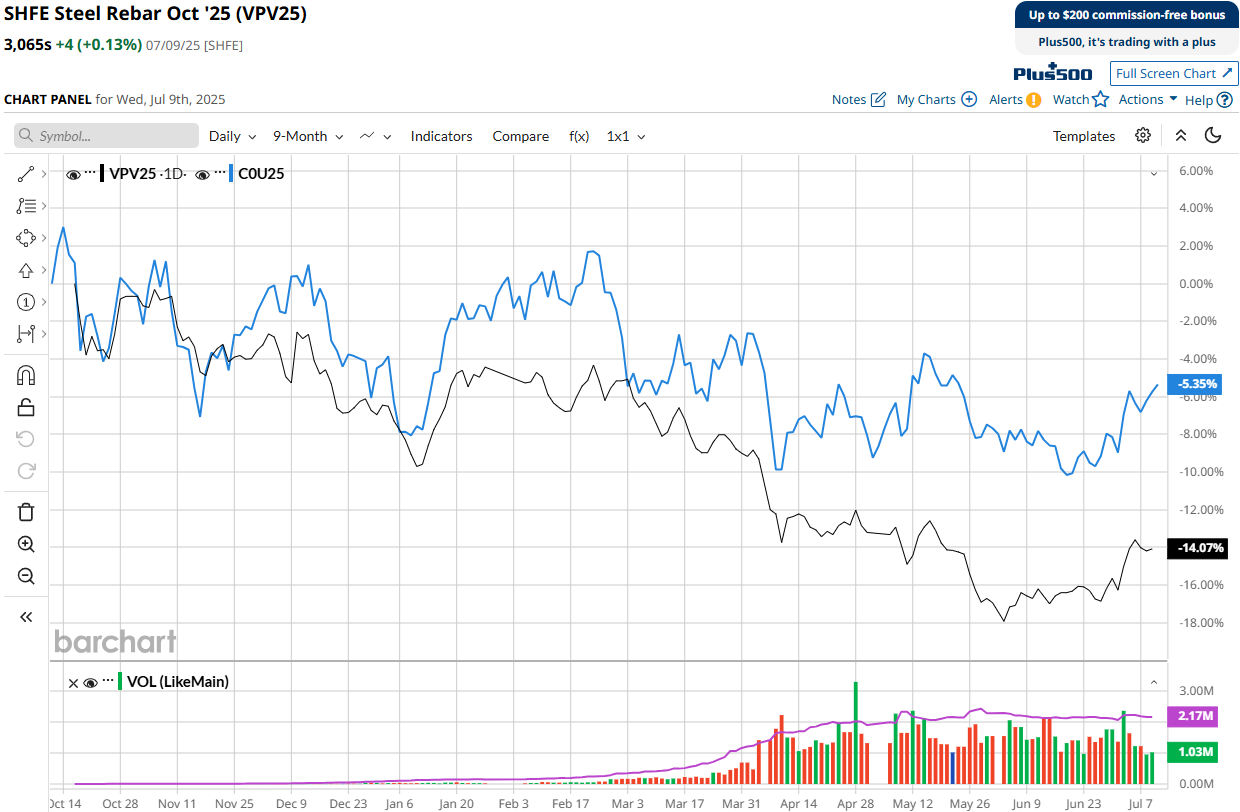Open chart settings gear icon

click(1143, 136)
